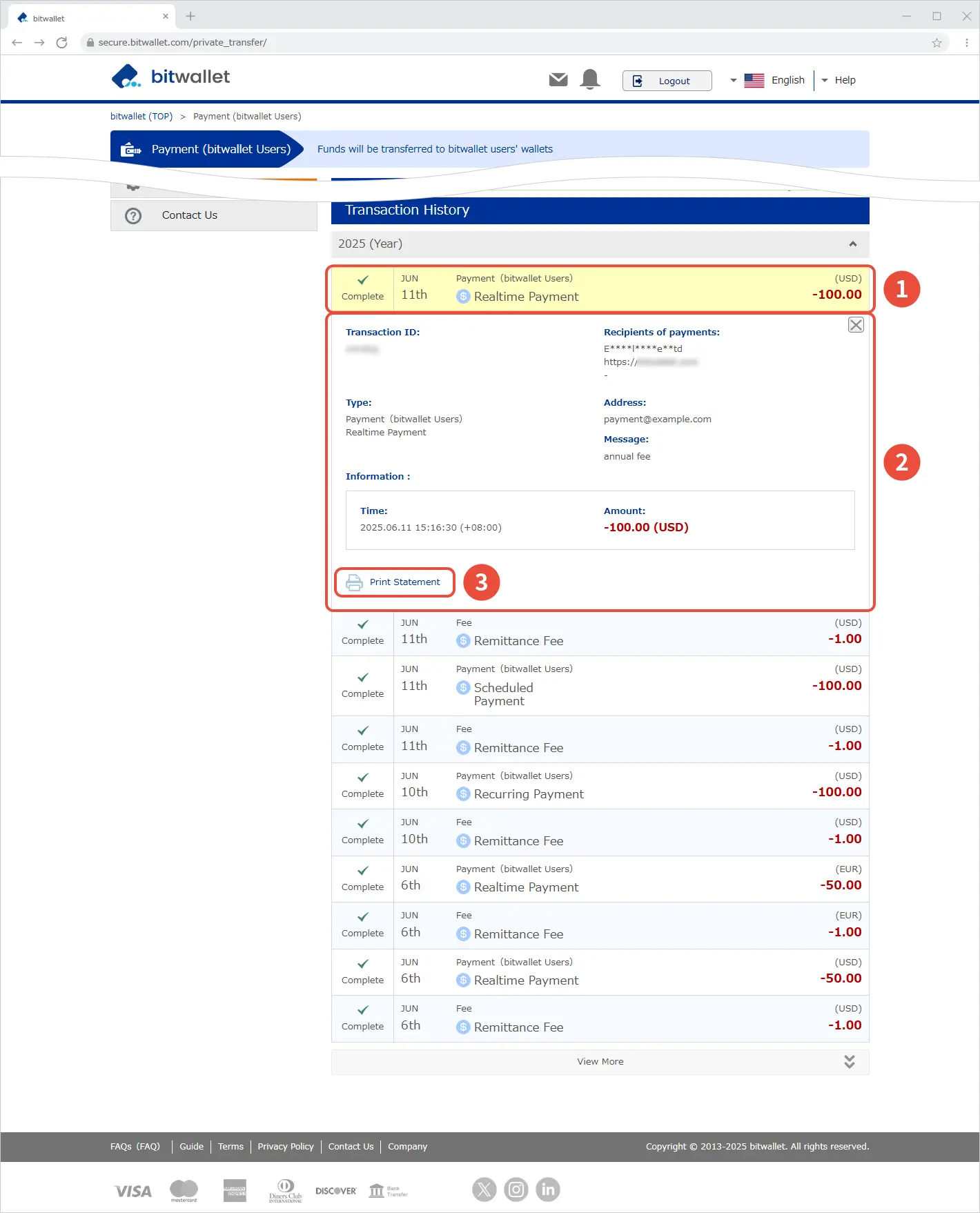Click the X (Twitter) social icon
980x1213 pixels.
point(484,1189)
